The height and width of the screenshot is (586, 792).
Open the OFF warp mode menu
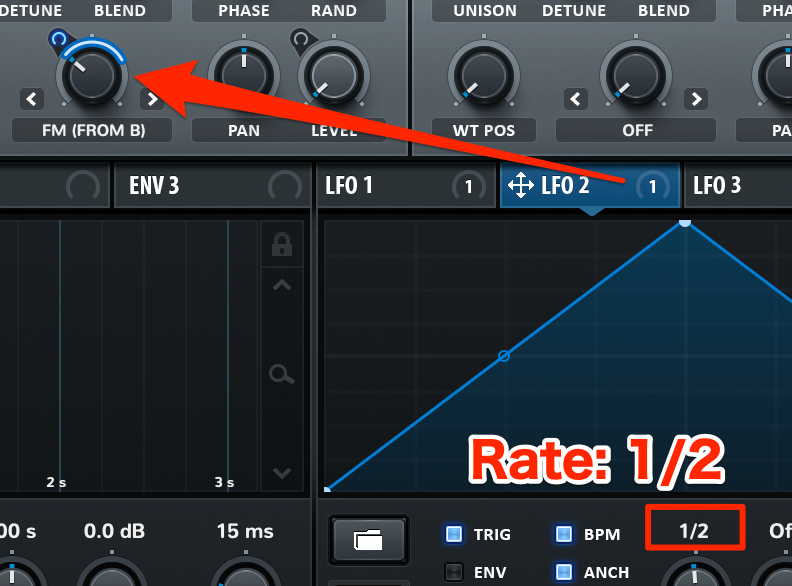(636, 130)
